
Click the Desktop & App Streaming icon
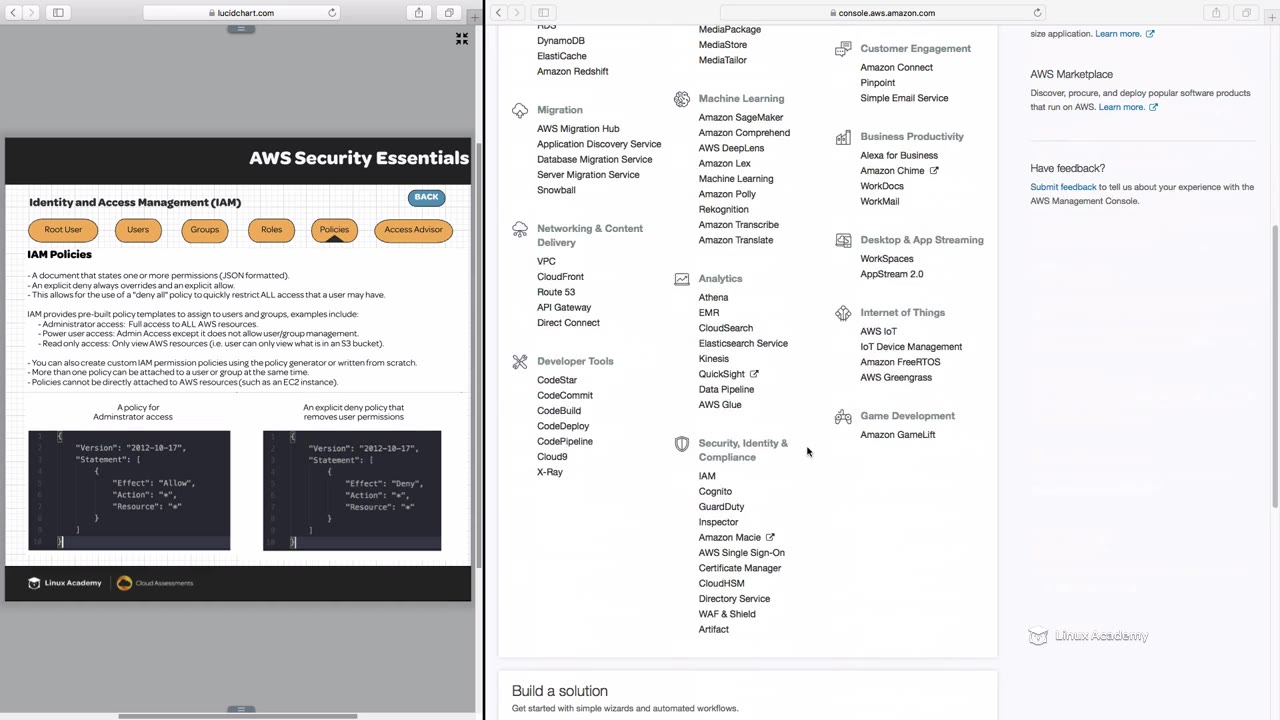click(843, 241)
